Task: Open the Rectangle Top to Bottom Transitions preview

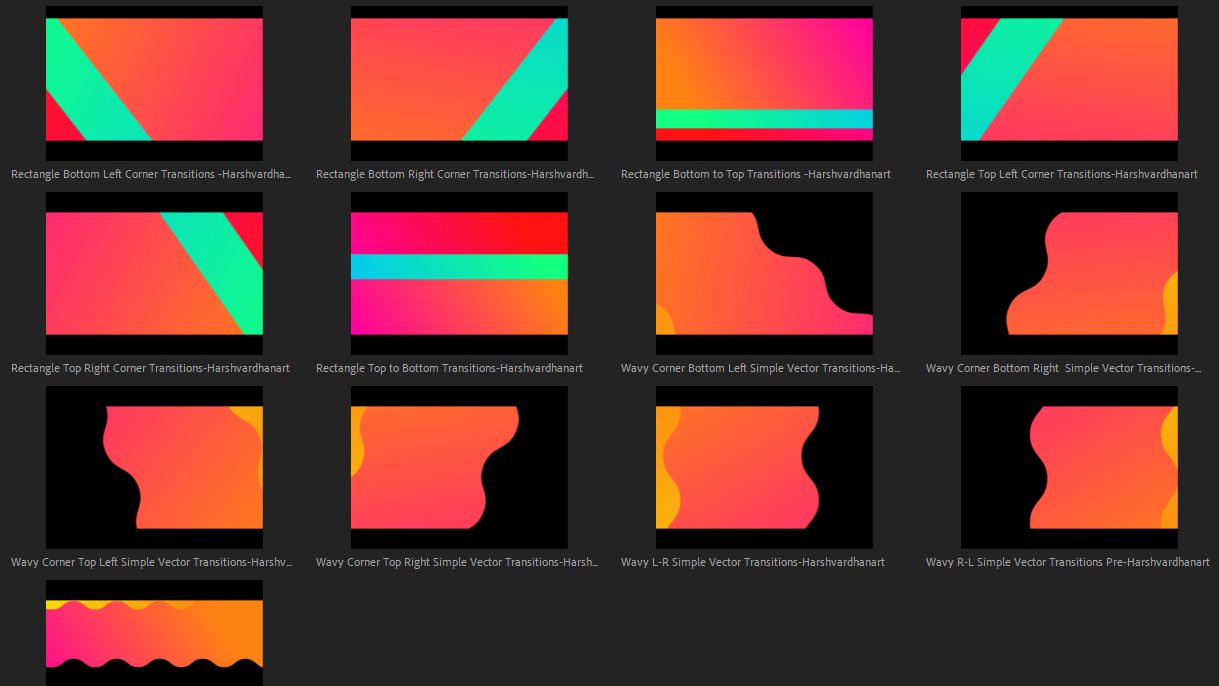Action: pos(458,273)
